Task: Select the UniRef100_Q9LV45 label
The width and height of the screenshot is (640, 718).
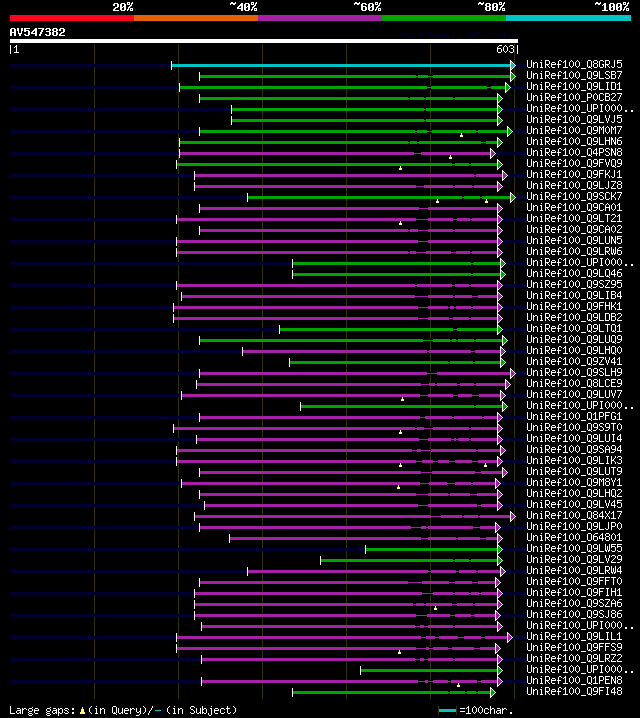Action: point(574,504)
